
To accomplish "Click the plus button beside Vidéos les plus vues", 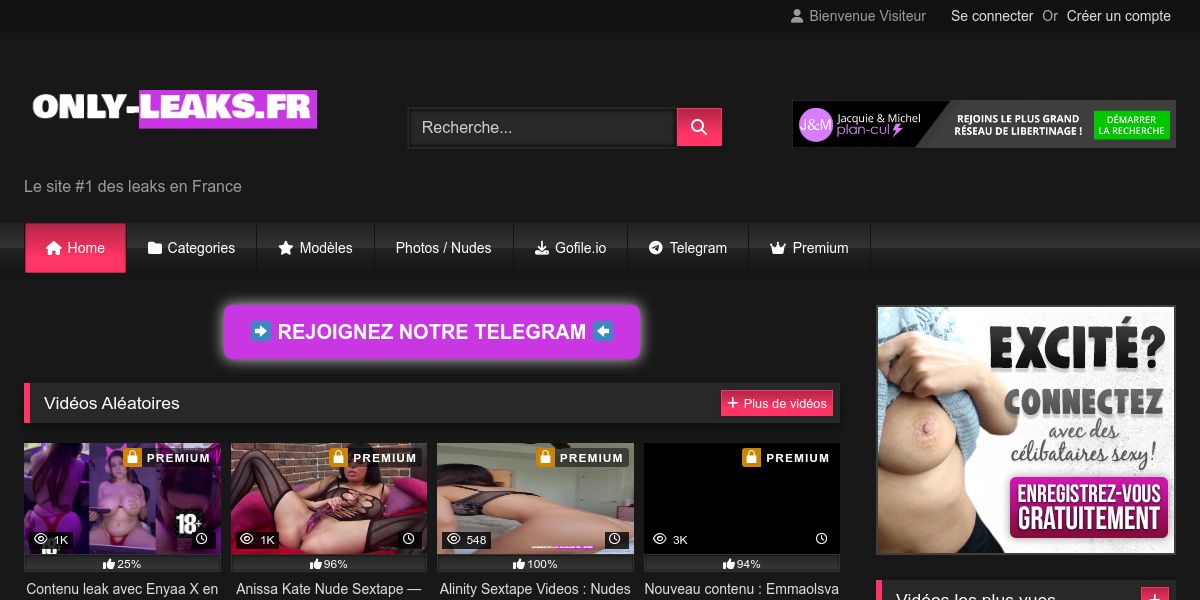I will coord(1155,594).
